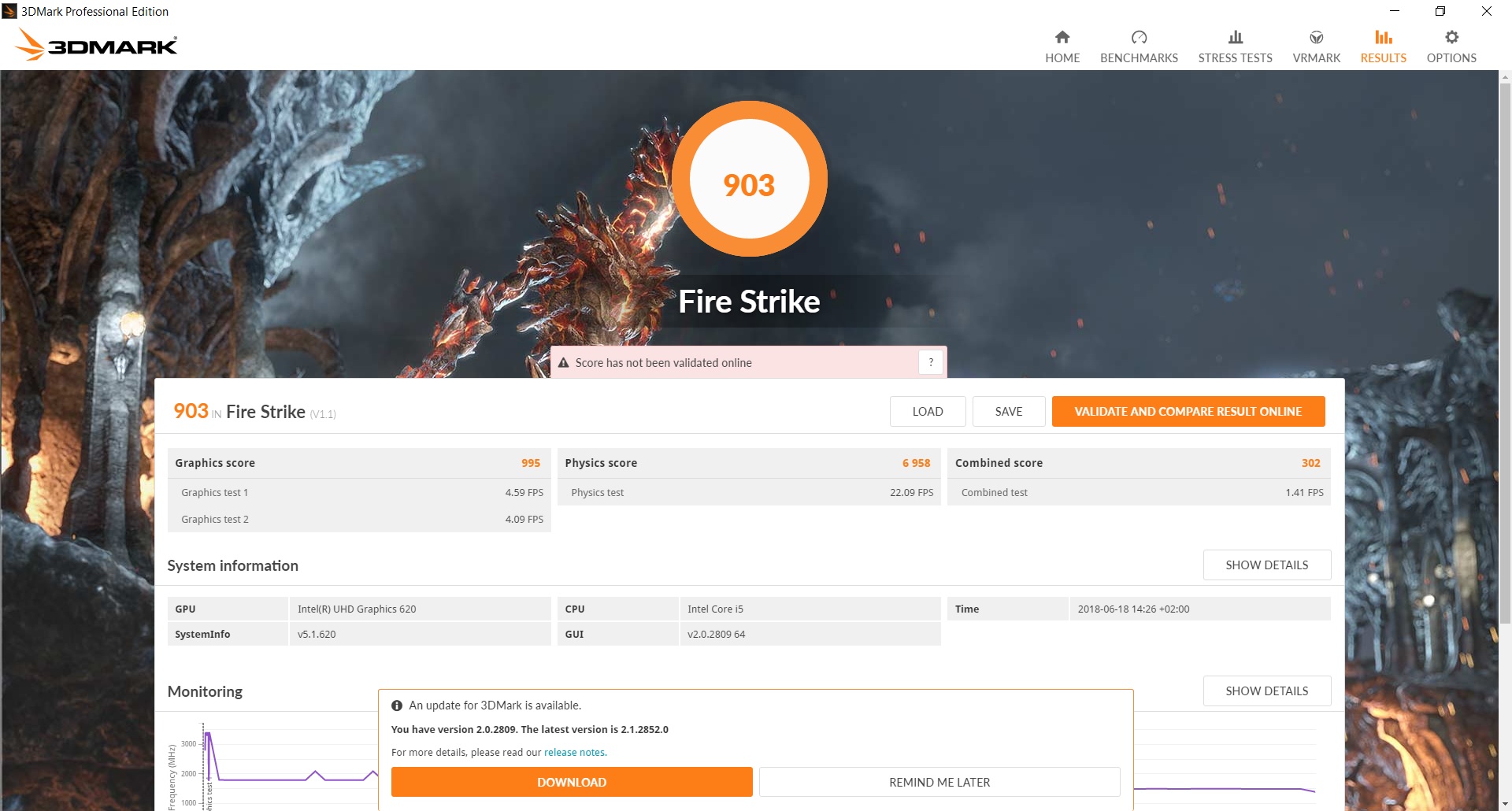The height and width of the screenshot is (811, 1512).
Task: Click Score has not been validated text
Action: (x=663, y=363)
